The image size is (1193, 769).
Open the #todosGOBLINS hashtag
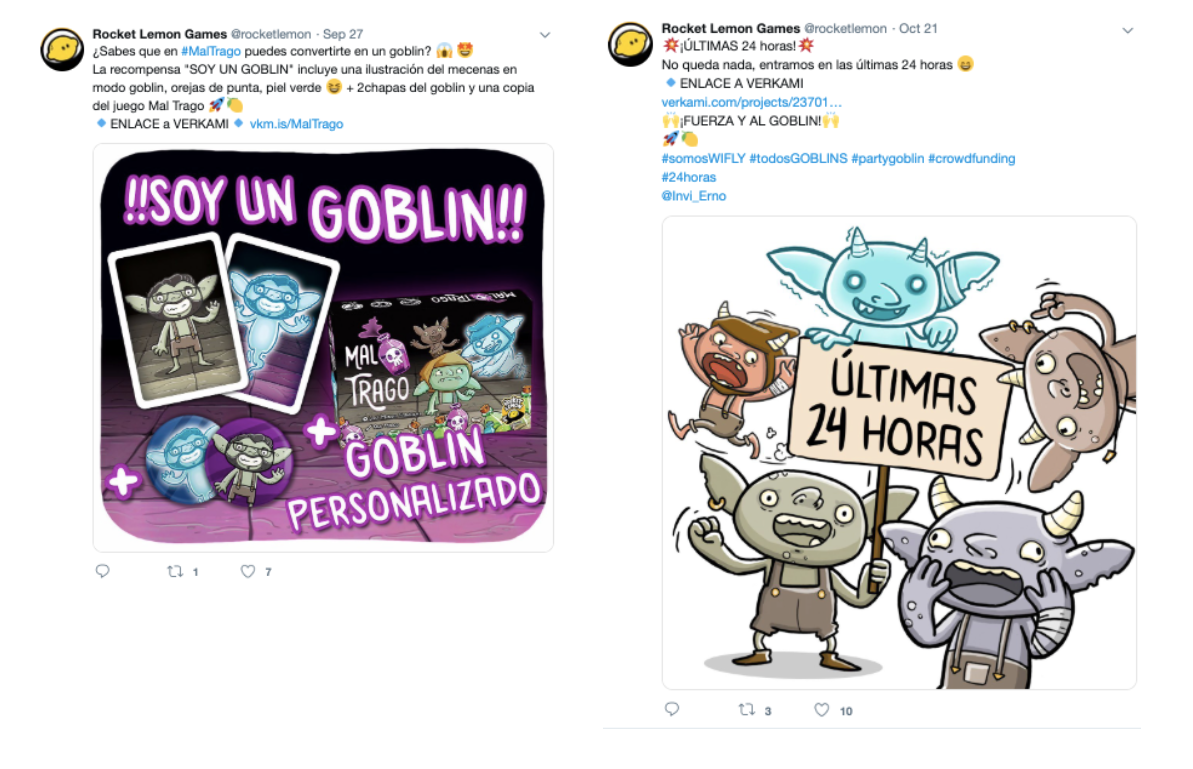[798, 158]
